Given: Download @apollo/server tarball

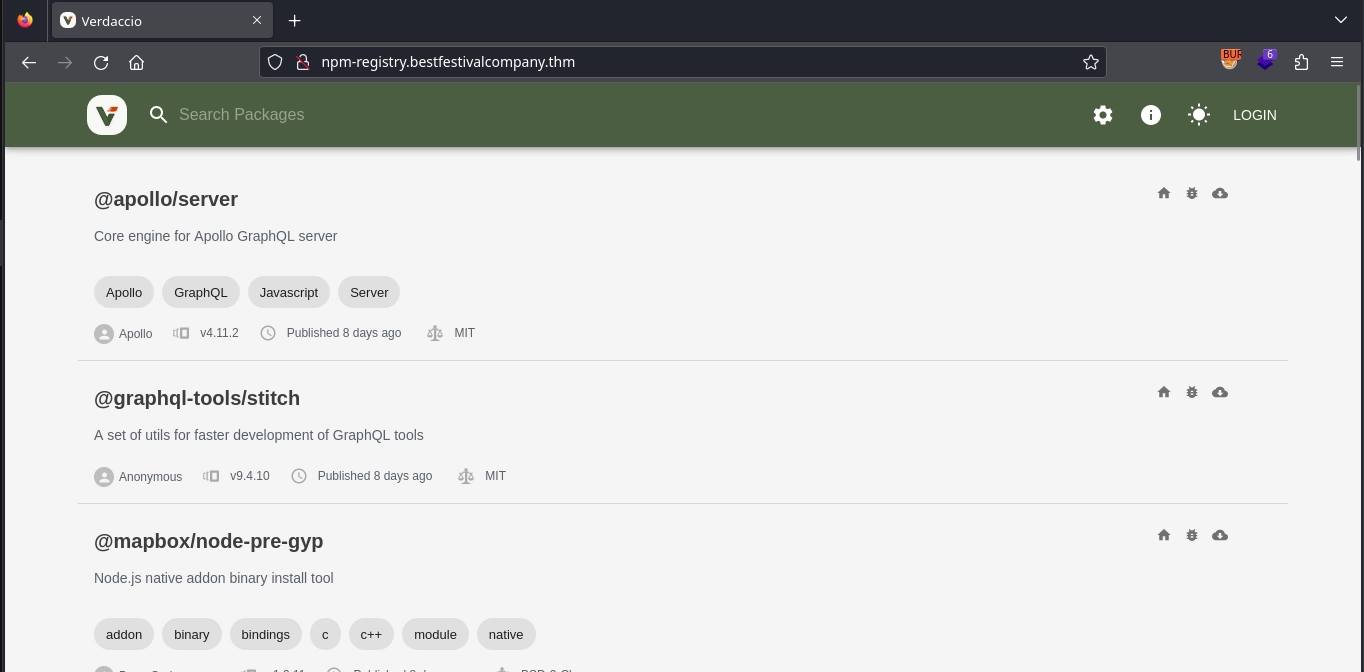Looking at the screenshot, I should click(1220, 193).
